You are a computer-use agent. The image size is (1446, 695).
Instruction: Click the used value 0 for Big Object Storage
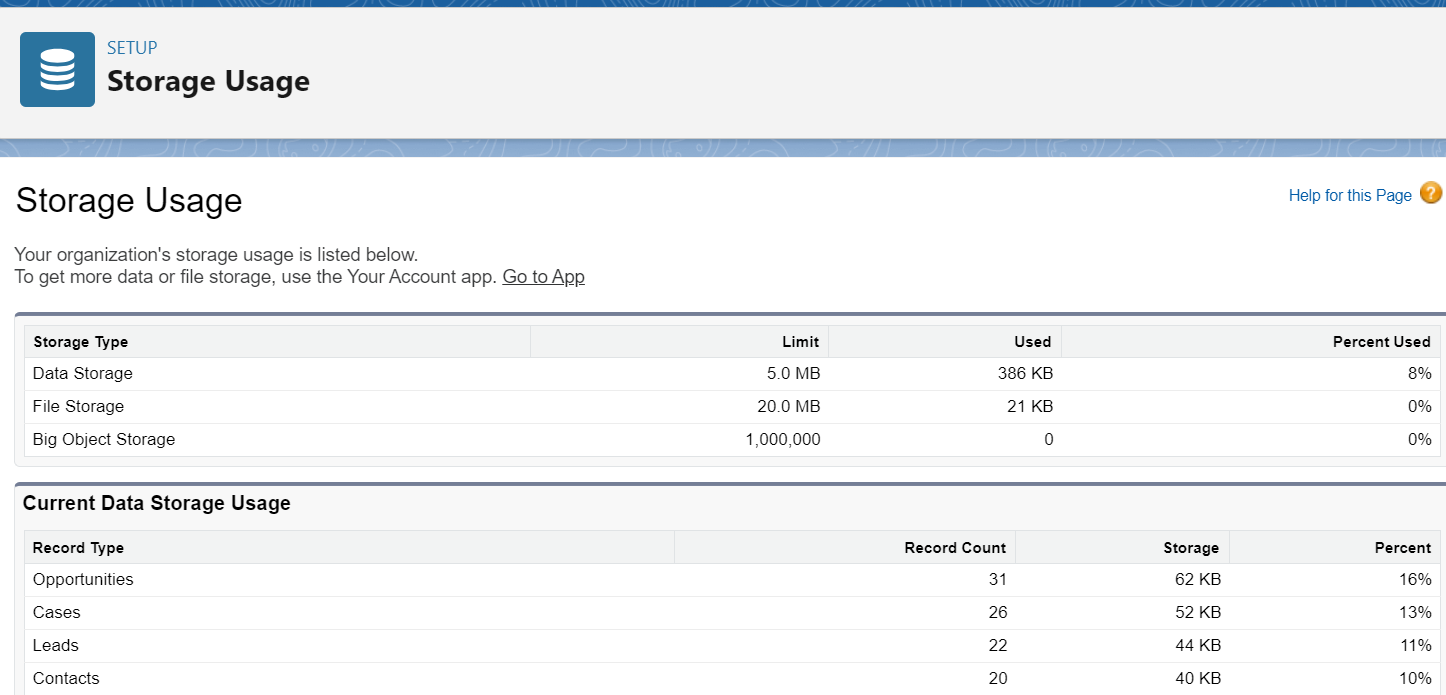click(1048, 439)
